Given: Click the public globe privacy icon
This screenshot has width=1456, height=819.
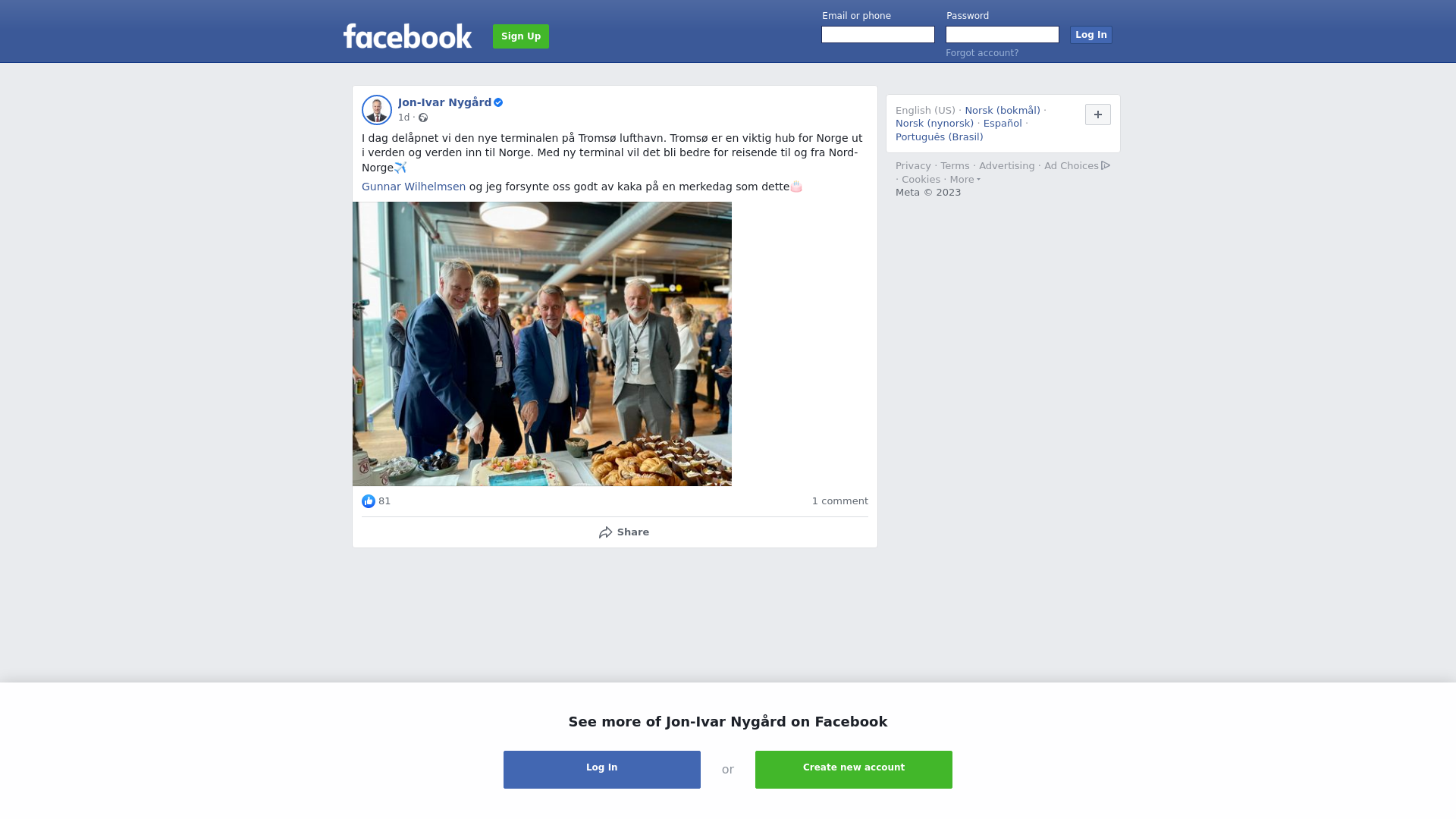Looking at the screenshot, I should pos(423,118).
